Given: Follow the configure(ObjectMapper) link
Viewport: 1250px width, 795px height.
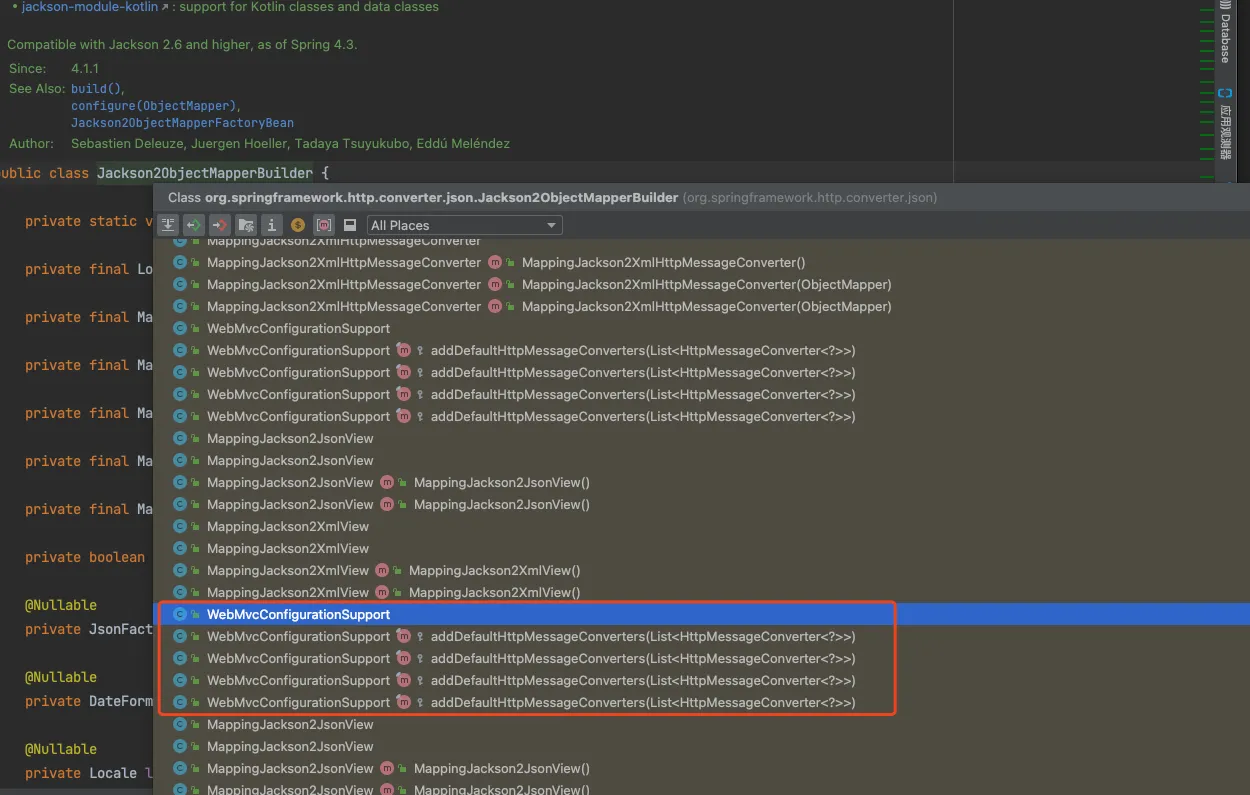Looking at the screenshot, I should pyautogui.click(x=155, y=105).
